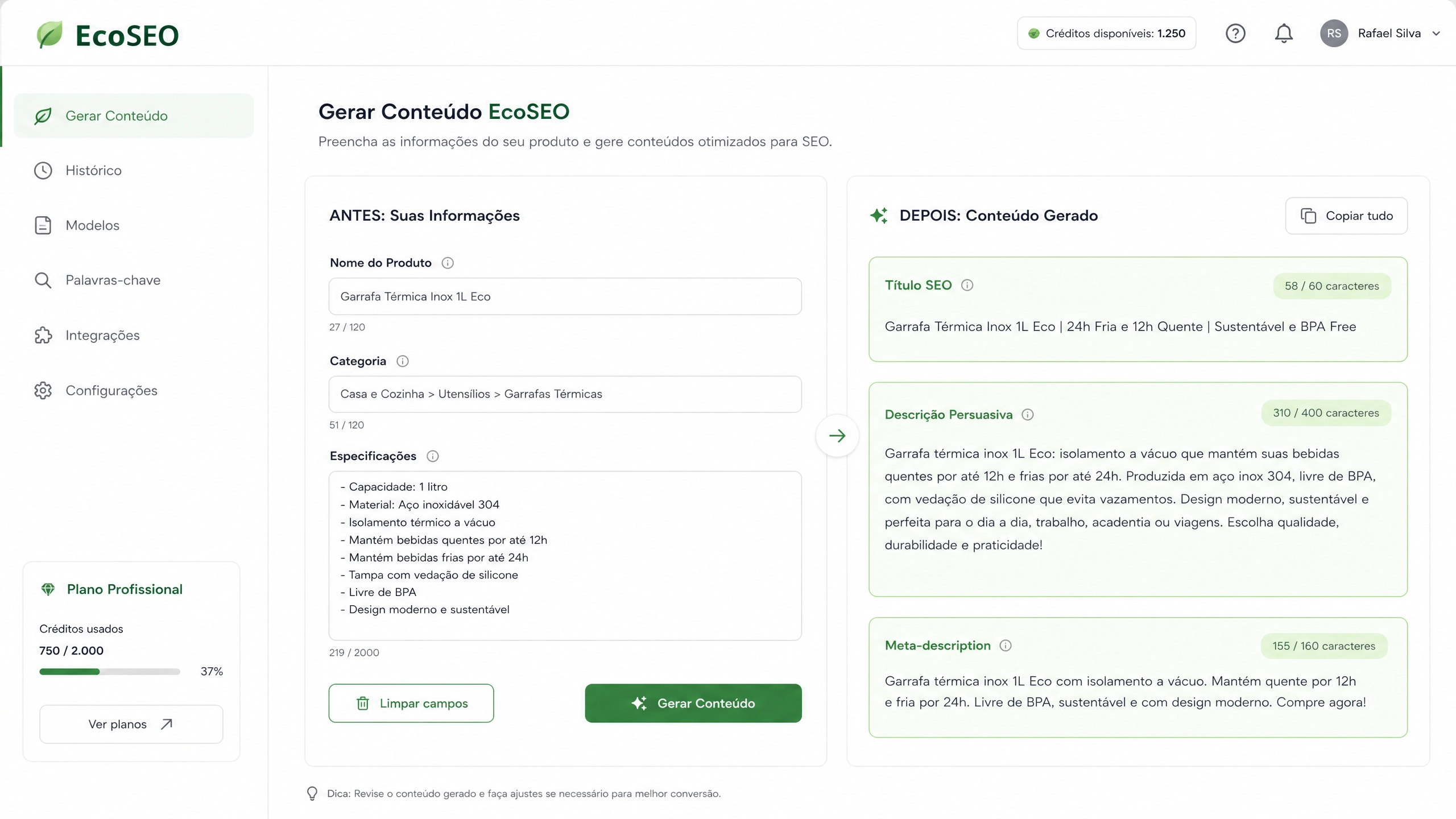
Task: Click the info icon next to Título SEO
Action: [x=967, y=285]
